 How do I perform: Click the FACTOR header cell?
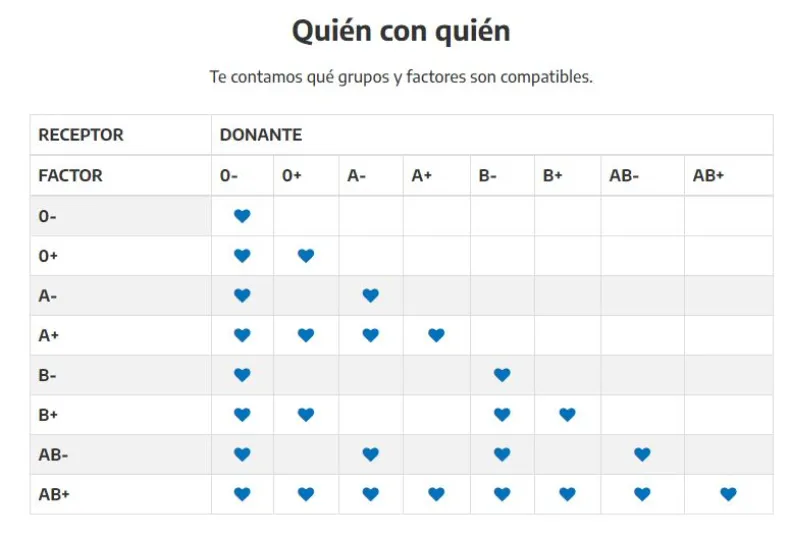click(70, 175)
